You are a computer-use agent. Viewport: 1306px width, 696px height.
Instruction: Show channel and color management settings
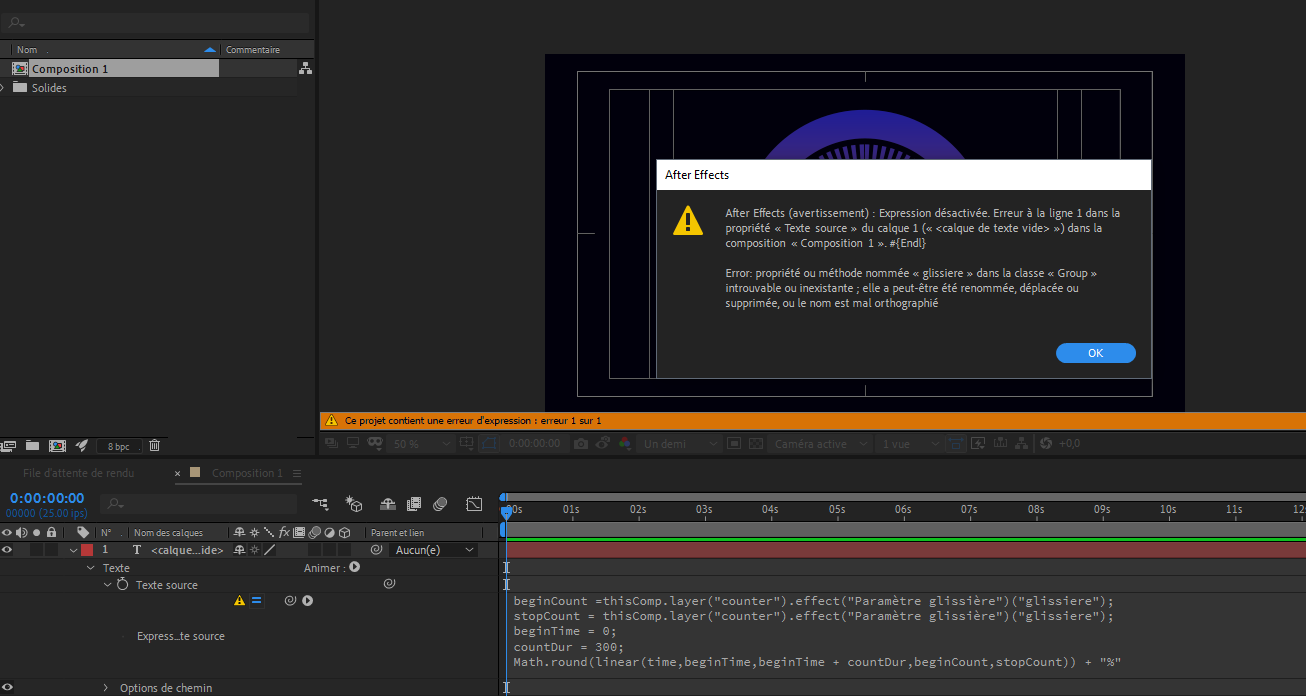click(625, 444)
